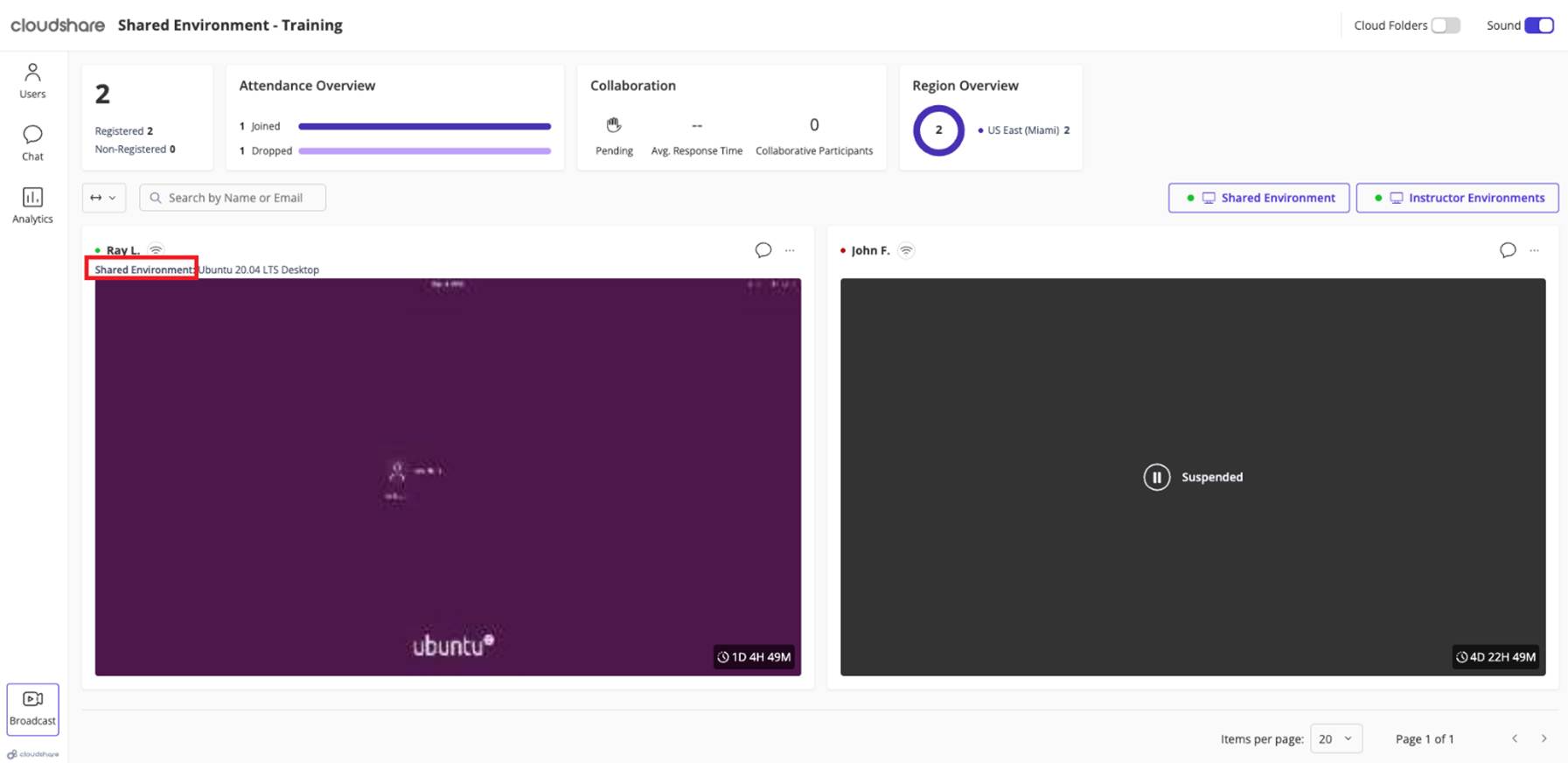
Task: Open the Users panel in sidebar
Action: click(32, 80)
